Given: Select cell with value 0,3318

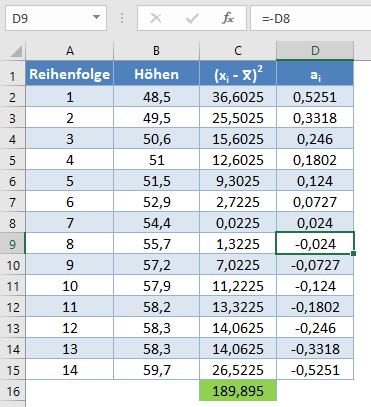Looking at the screenshot, I should [x=315, y=118].
